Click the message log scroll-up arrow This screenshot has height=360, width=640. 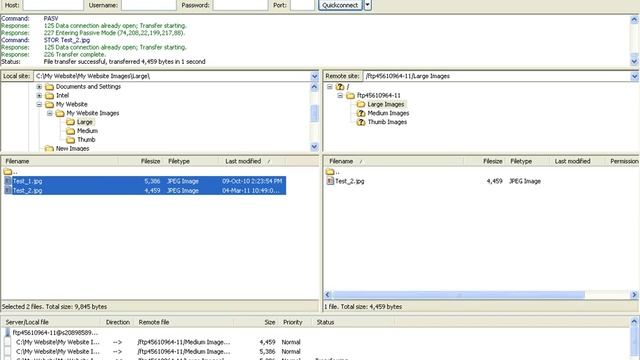pyautogui.click(x=634, y=19)
